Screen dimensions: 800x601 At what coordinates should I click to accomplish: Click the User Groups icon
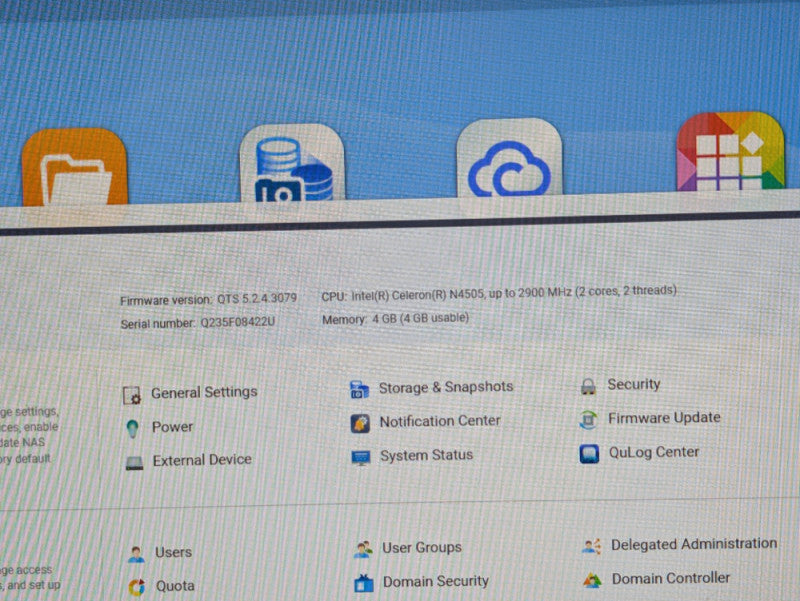pos(363,550)
